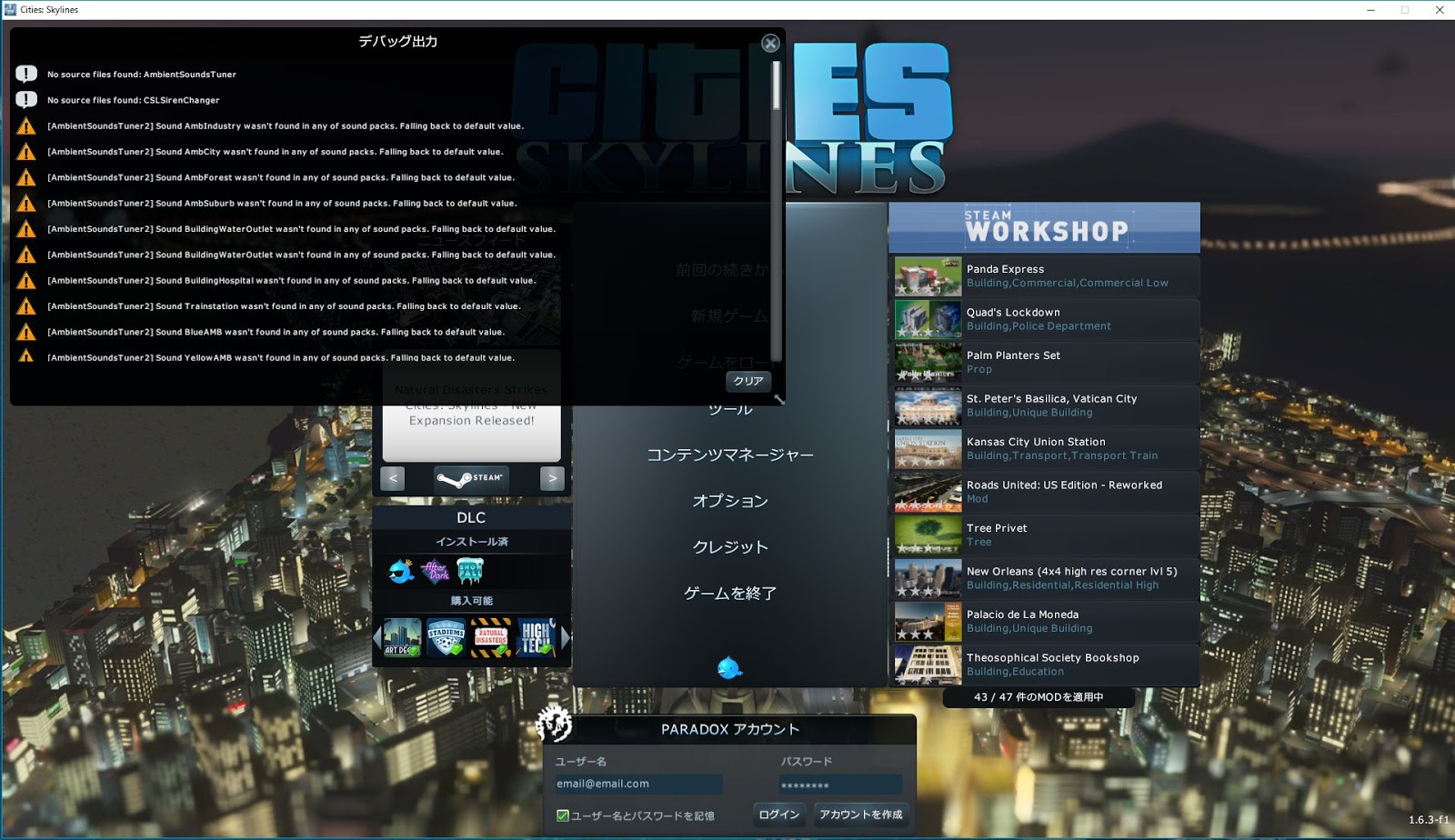Click the Snowfall DLC icon
The width and height of the screenshot is (1455, 840).
click(470, 571)
